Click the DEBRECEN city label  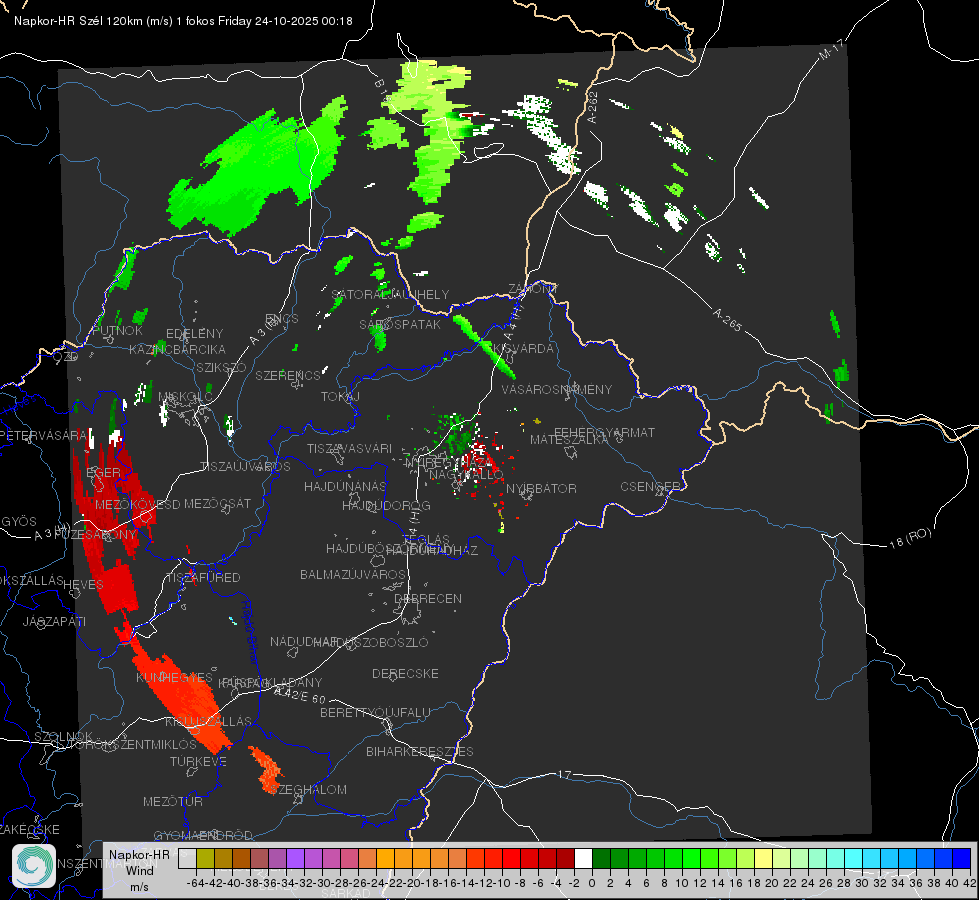coord(428,598)
